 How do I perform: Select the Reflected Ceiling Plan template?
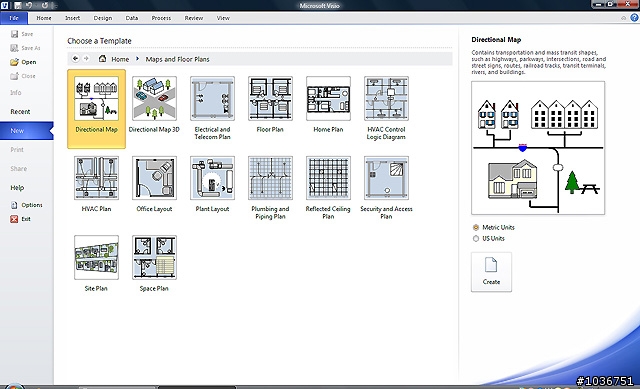[x=328, y=188]
